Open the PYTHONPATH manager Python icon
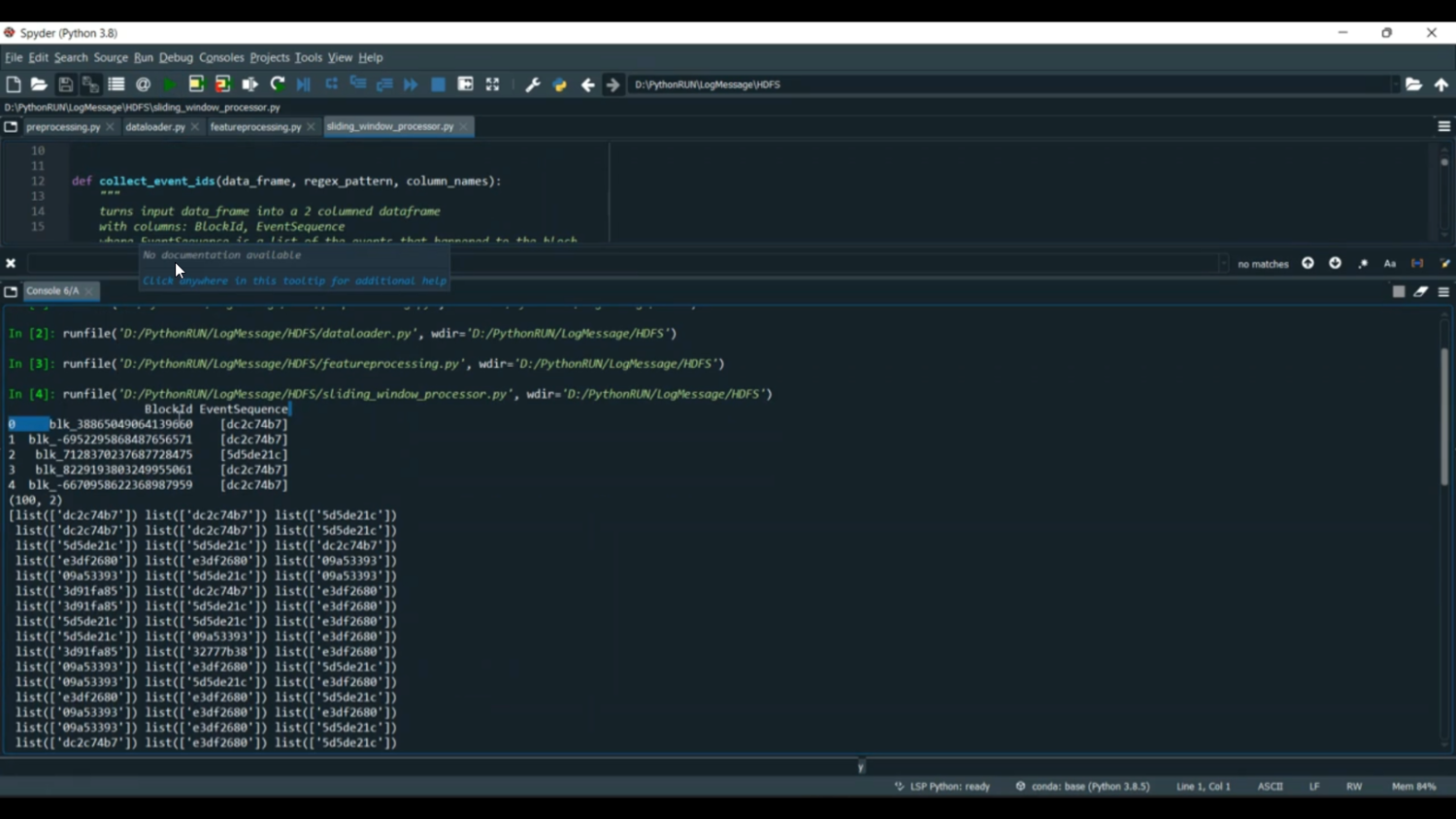 pos(560,85)
